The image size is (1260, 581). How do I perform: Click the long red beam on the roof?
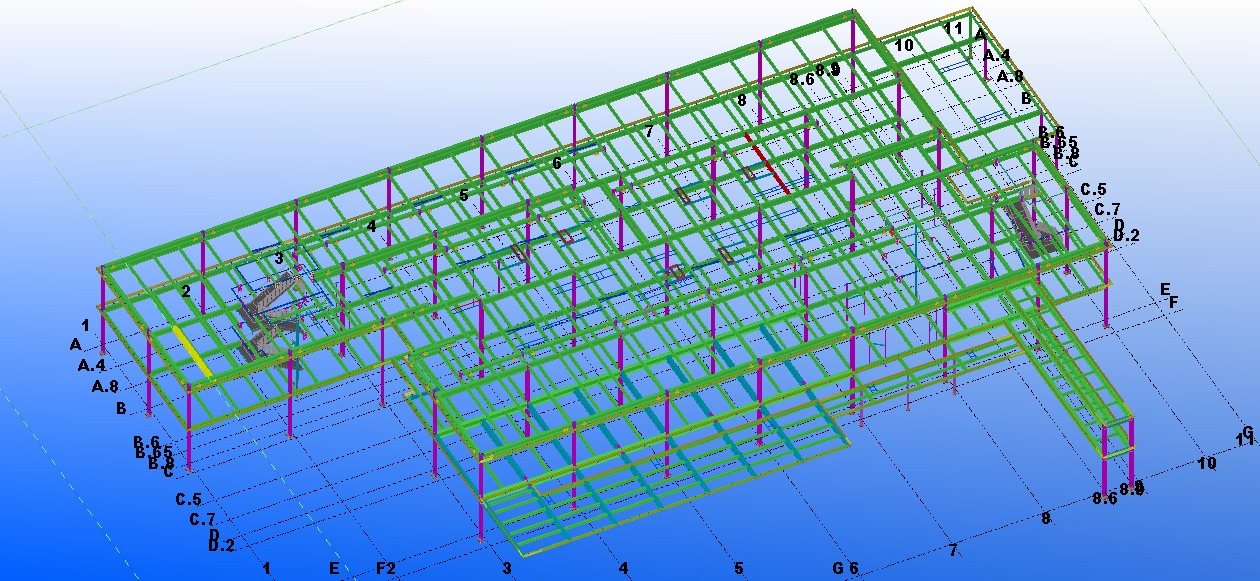(769, 163)
